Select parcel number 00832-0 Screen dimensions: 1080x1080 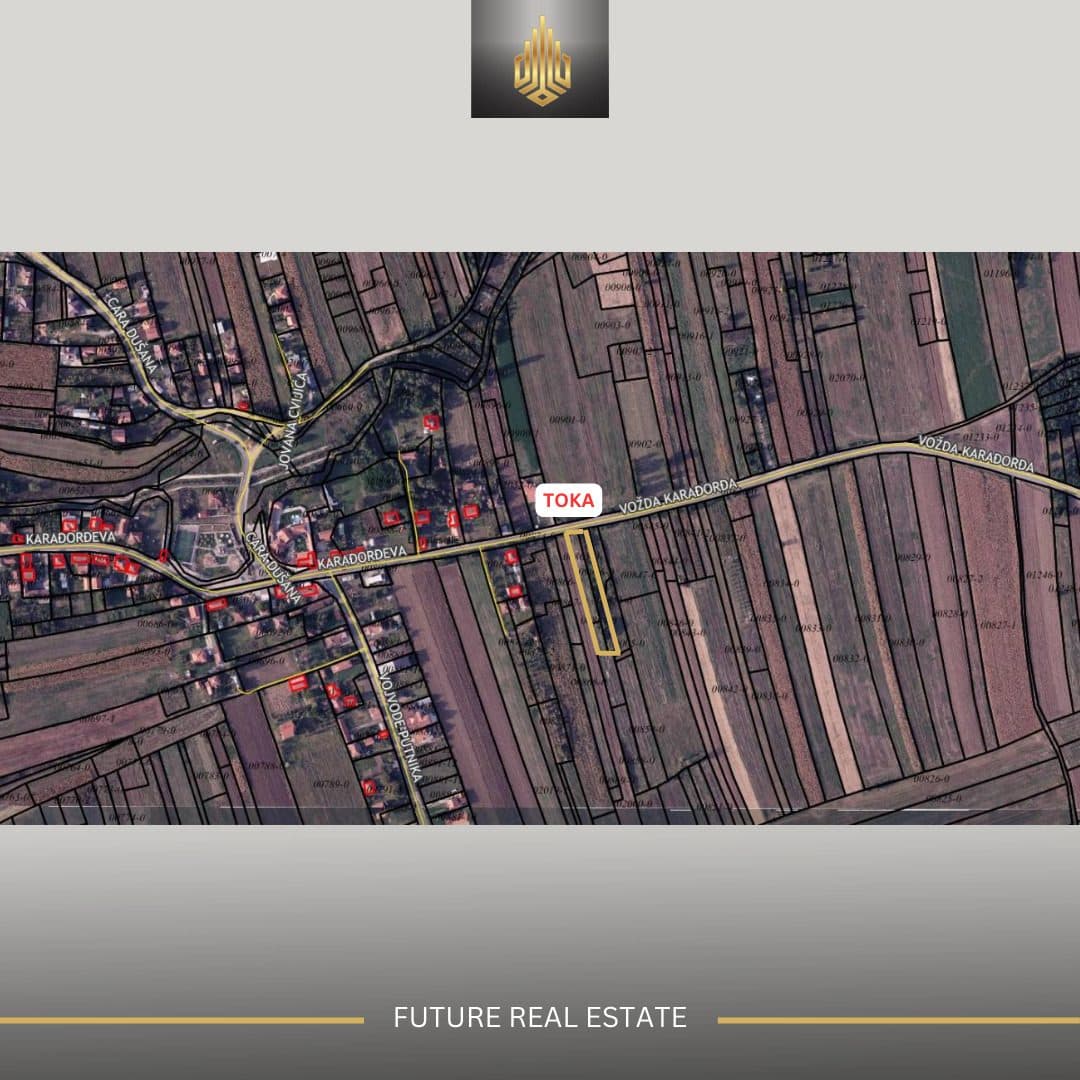[x=851, y=658]
